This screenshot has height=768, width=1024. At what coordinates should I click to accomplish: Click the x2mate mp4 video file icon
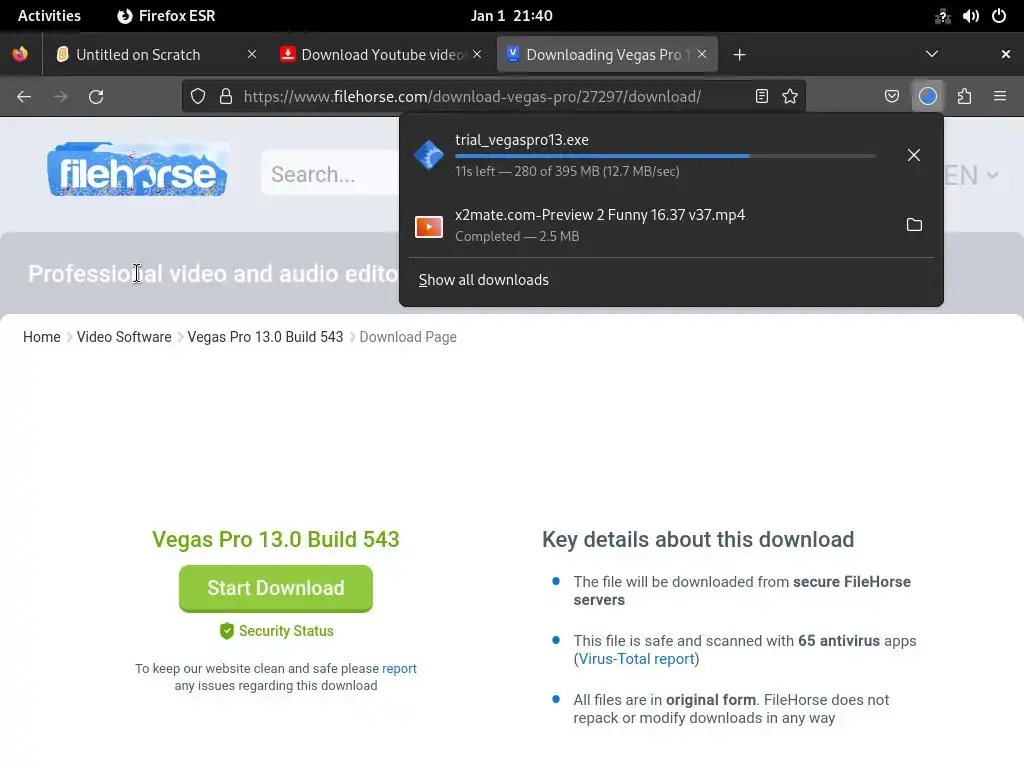point(429,227)
